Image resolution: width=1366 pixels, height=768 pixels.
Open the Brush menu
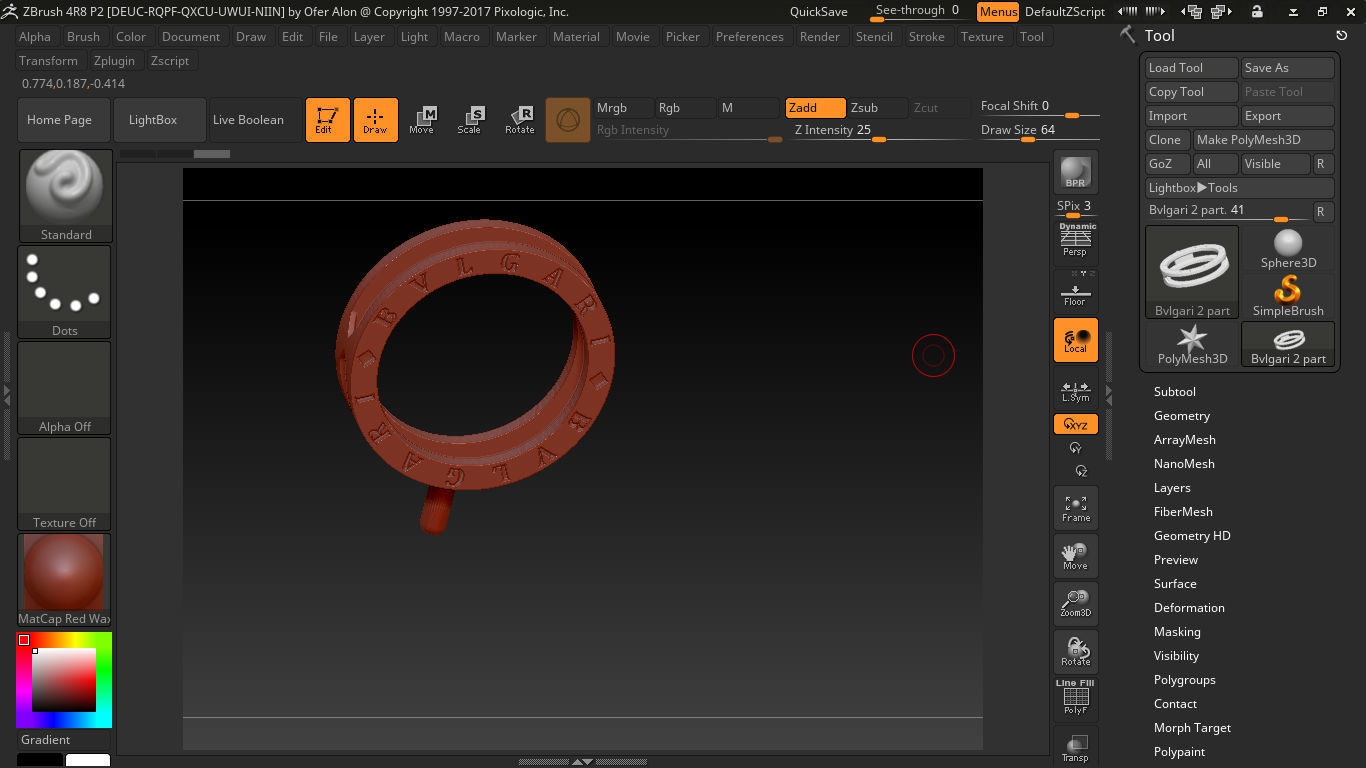tap(83, 36)
